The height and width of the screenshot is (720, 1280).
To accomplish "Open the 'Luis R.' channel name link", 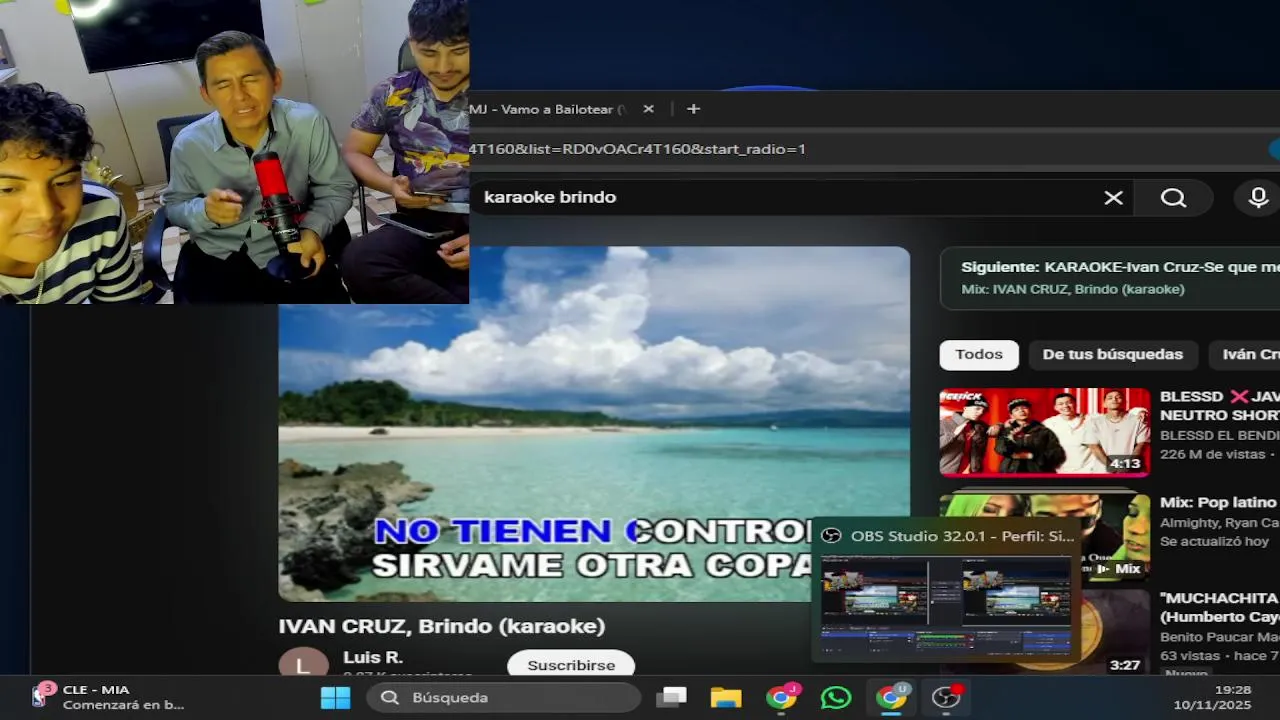I will pos(372,657).
